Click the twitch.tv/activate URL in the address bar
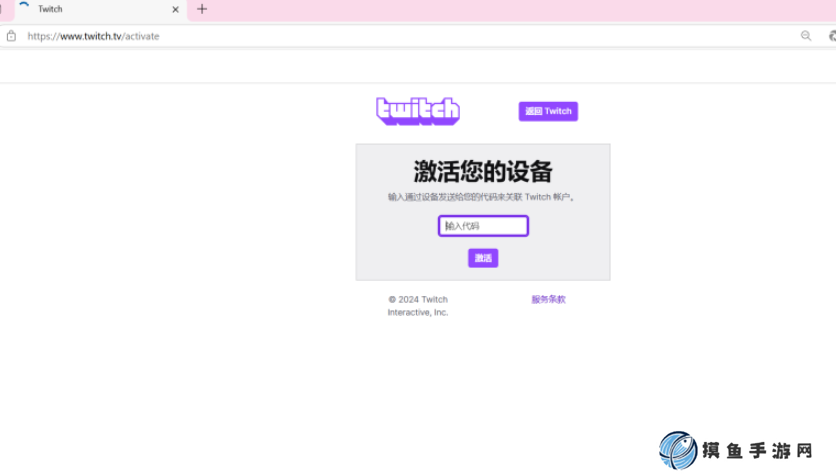The image size is (836, 476). [x=93, y=36]
